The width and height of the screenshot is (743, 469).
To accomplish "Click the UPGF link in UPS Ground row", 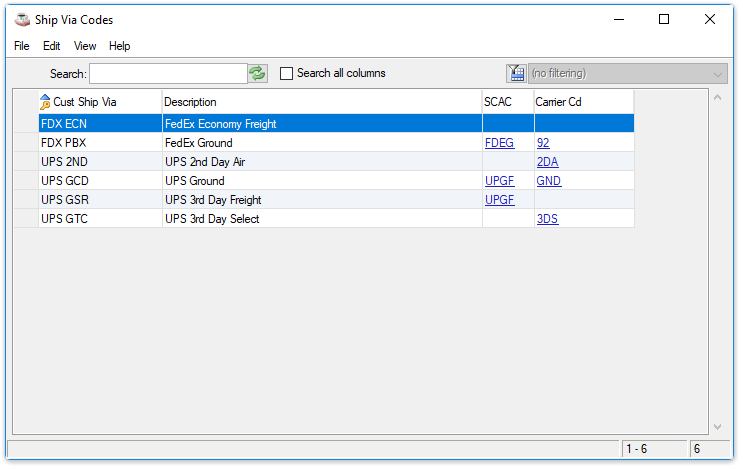I will pyautogui.click(x=499, y=181).
